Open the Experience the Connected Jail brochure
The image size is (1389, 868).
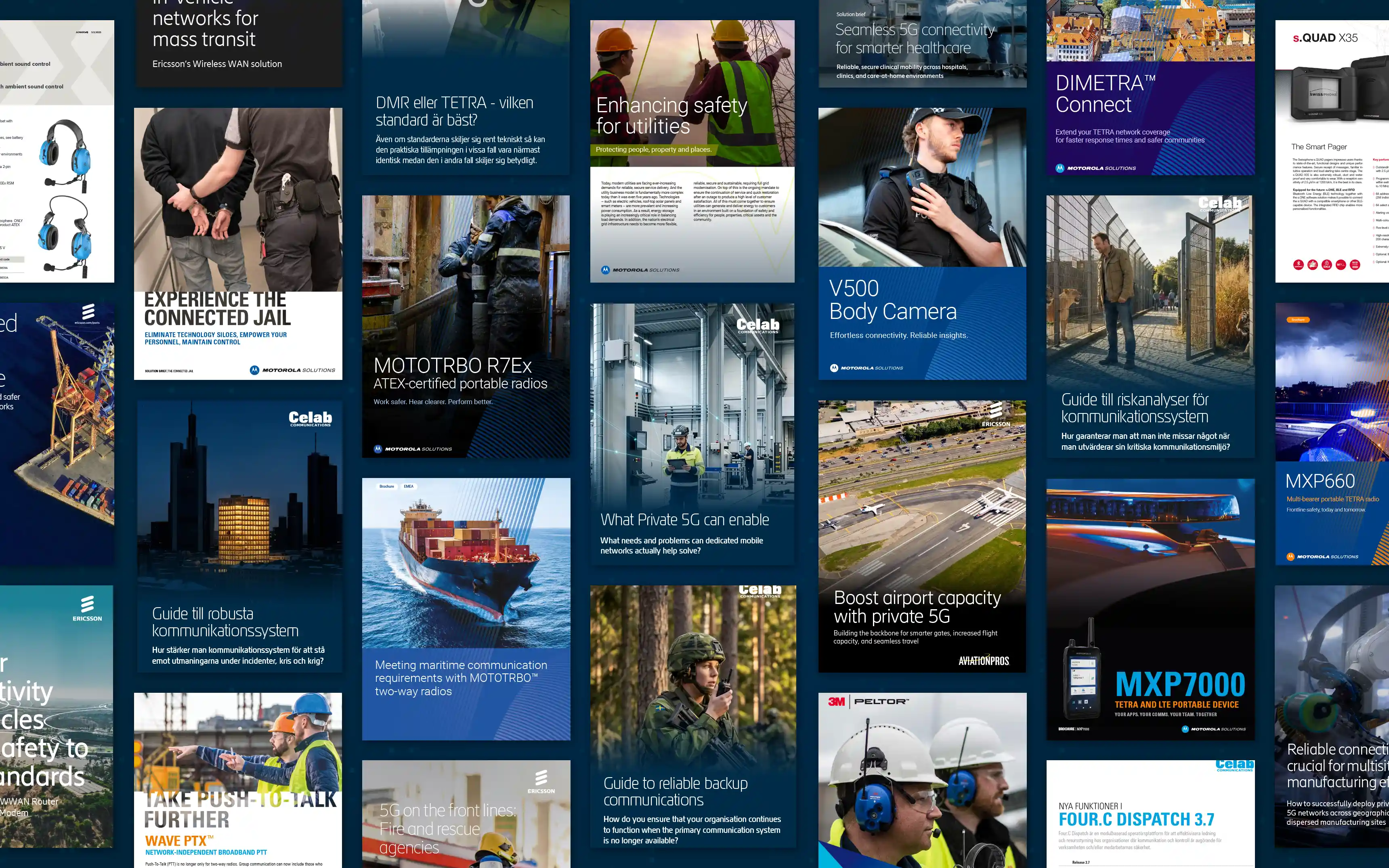pos(238,243)
